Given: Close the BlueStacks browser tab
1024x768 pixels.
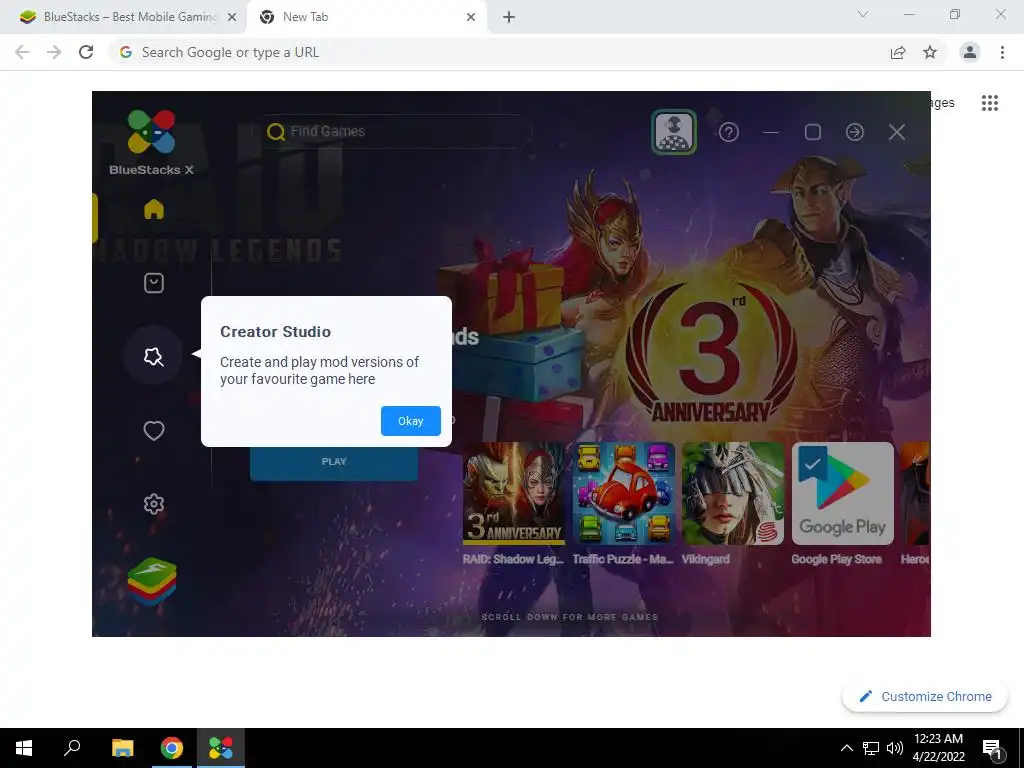Looking at the screenshot, I should click(x=232, y=17).
